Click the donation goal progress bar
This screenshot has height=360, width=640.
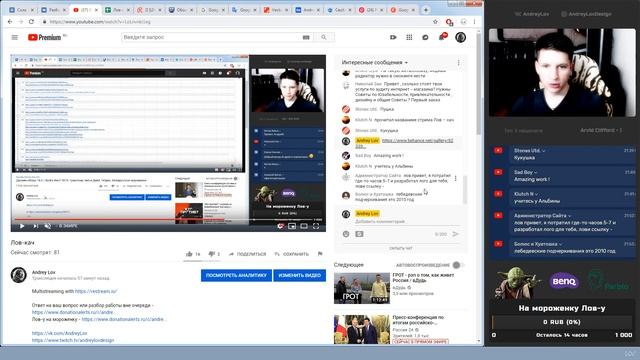pos(562,322)
